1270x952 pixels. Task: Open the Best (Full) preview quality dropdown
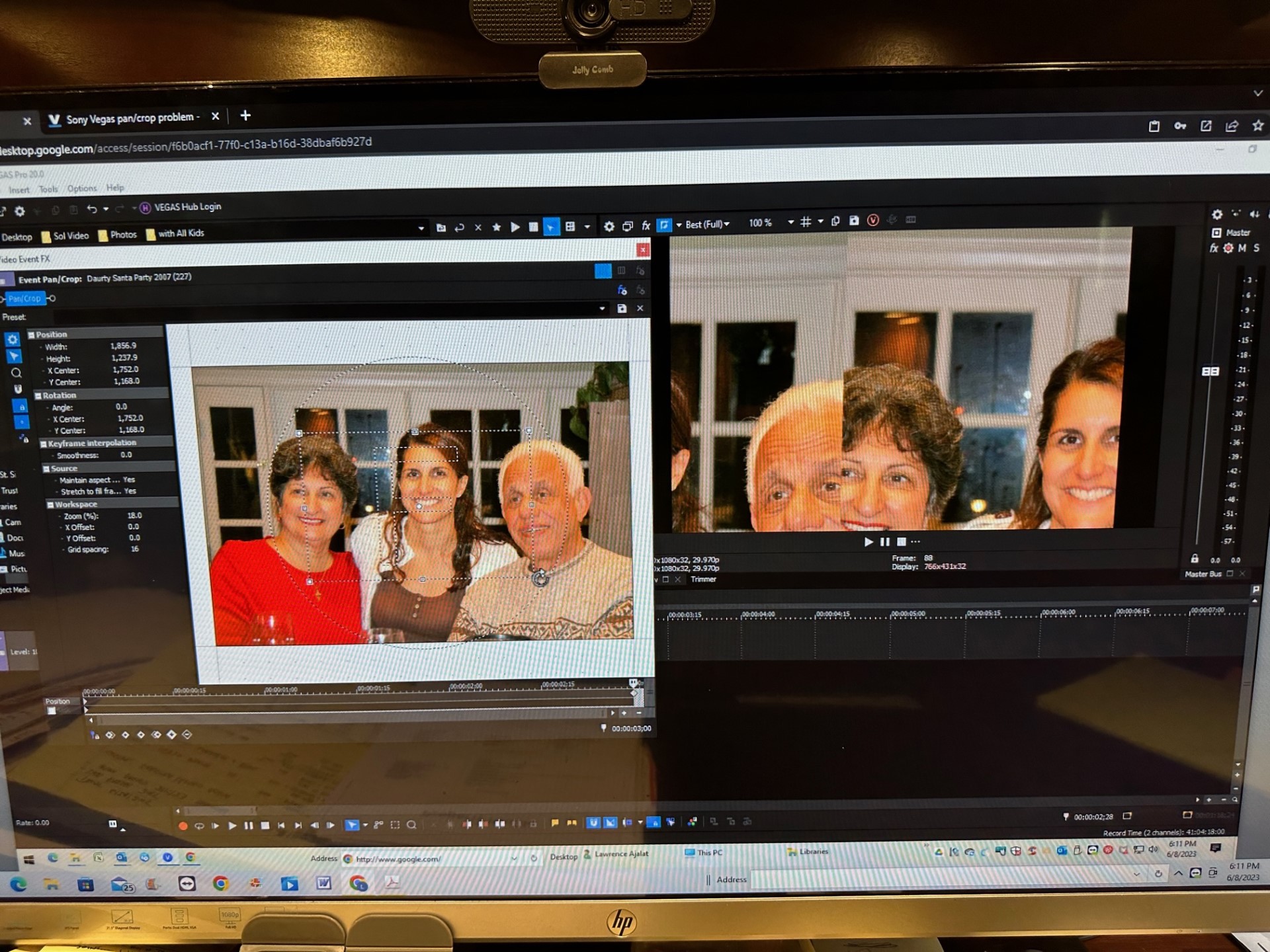click(x=707, y=225)
